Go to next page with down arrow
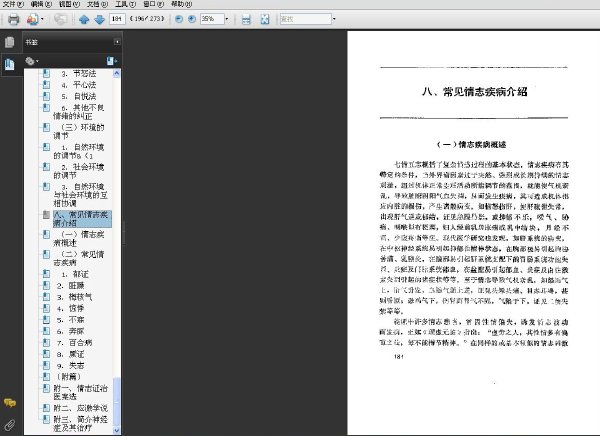The width and height of the screenshot is (600, 436). click(x=99, y=19)
